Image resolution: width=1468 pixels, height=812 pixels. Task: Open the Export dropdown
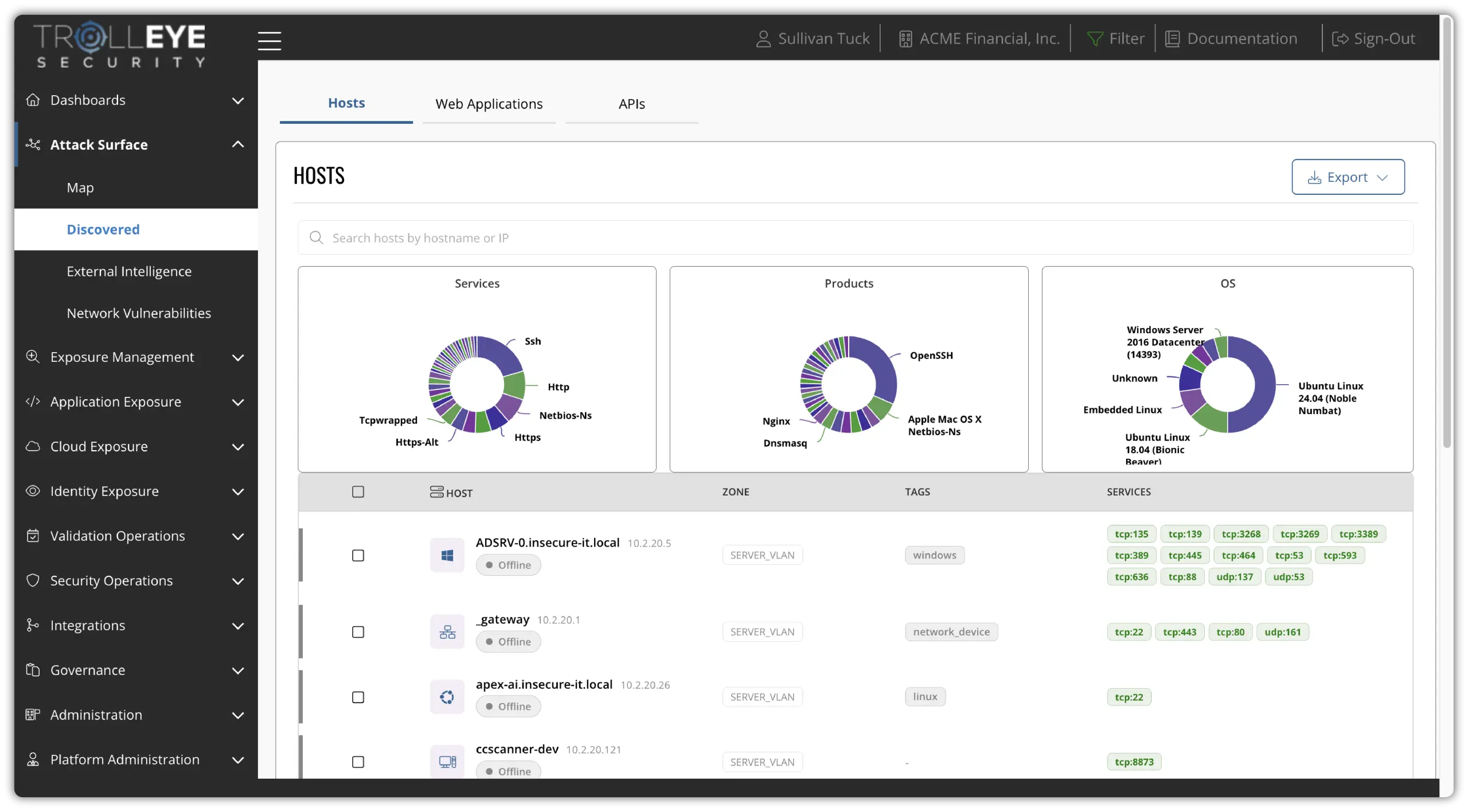click(1348, 177)
